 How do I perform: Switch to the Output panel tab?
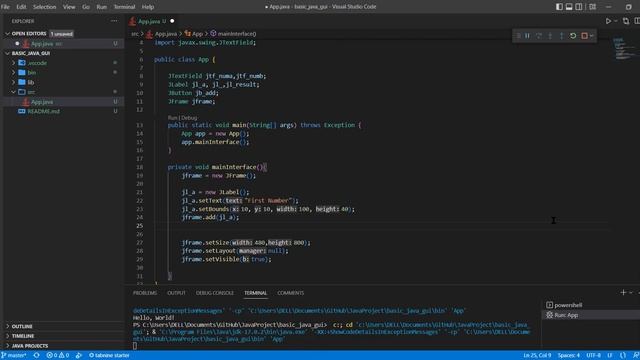click(x=176, y=293)
